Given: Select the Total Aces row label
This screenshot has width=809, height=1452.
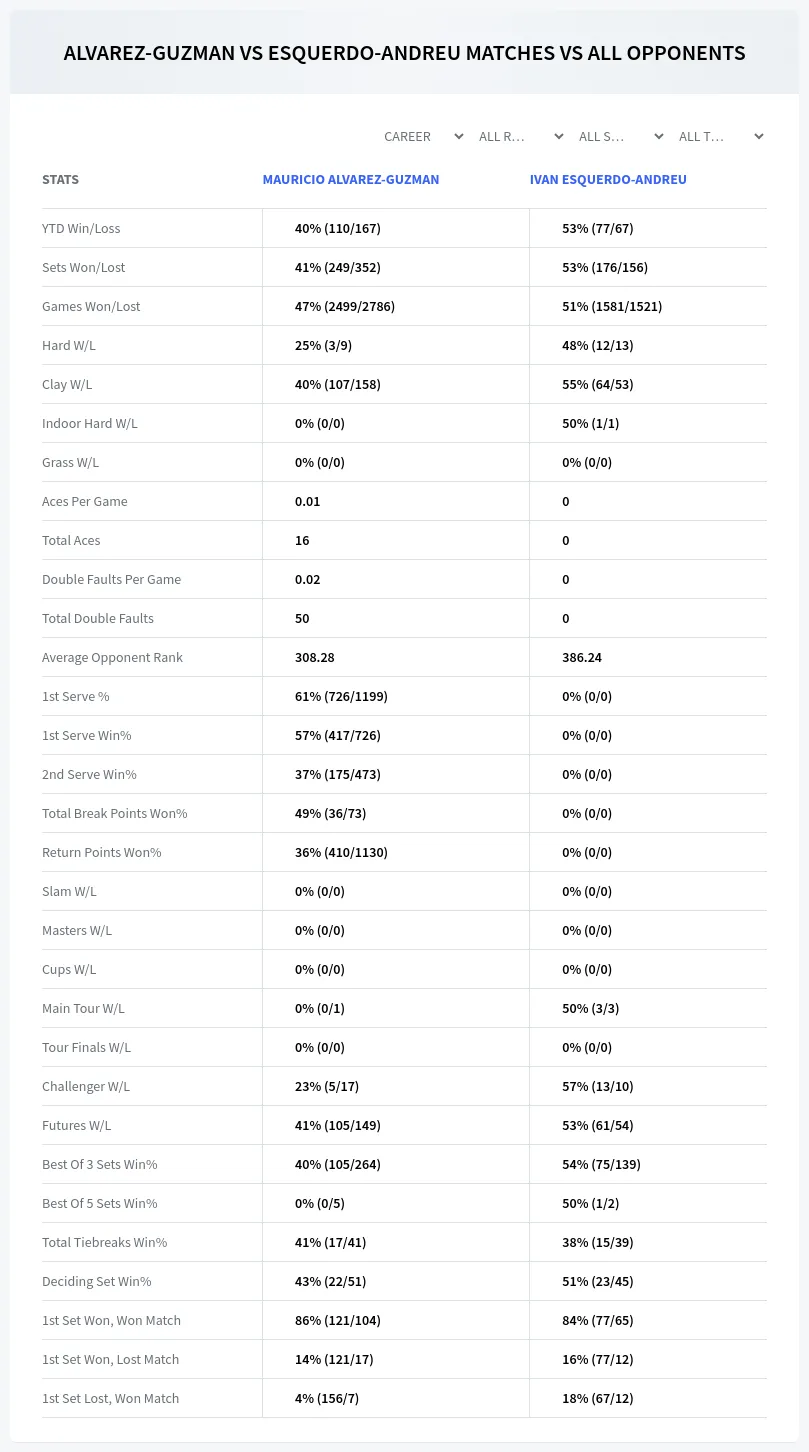Looking at the screenshot, I should coord(71,540).
